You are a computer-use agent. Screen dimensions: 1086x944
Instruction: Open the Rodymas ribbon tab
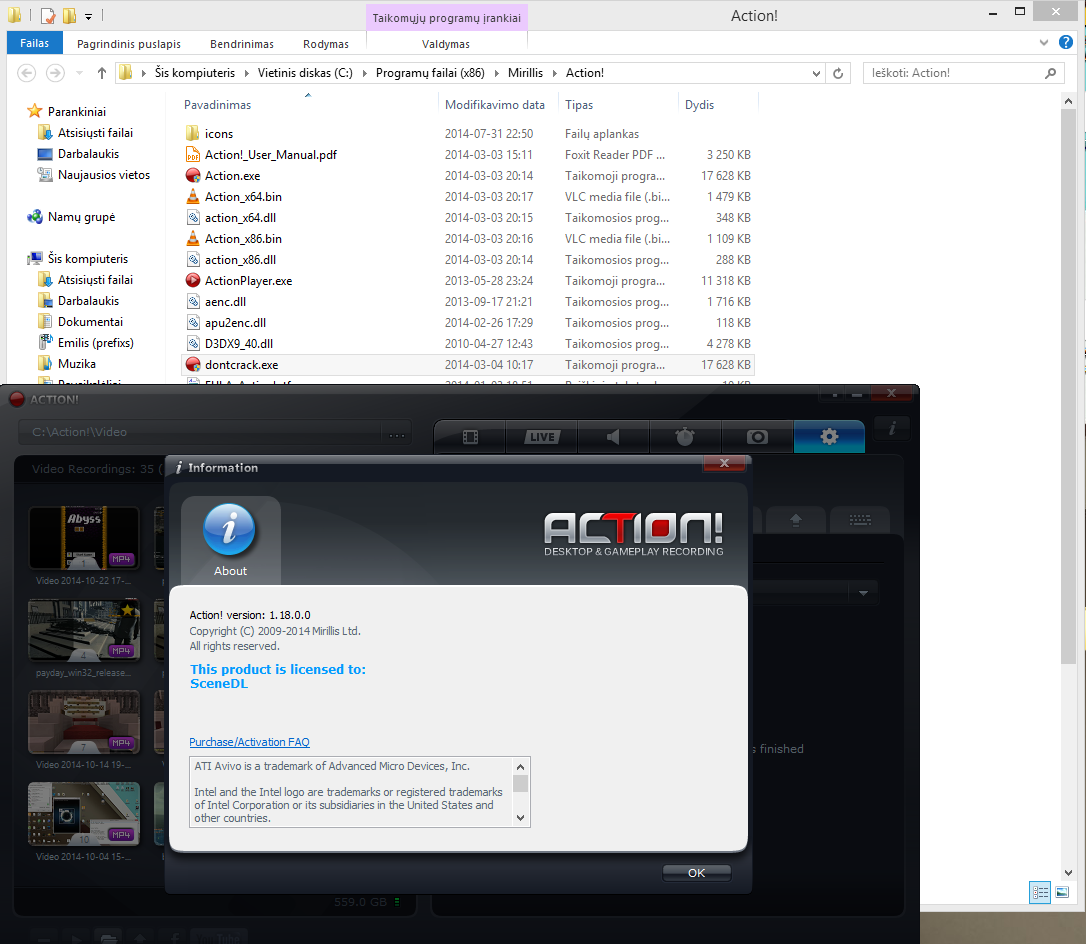pyautogui.click(x=326, y=44)
